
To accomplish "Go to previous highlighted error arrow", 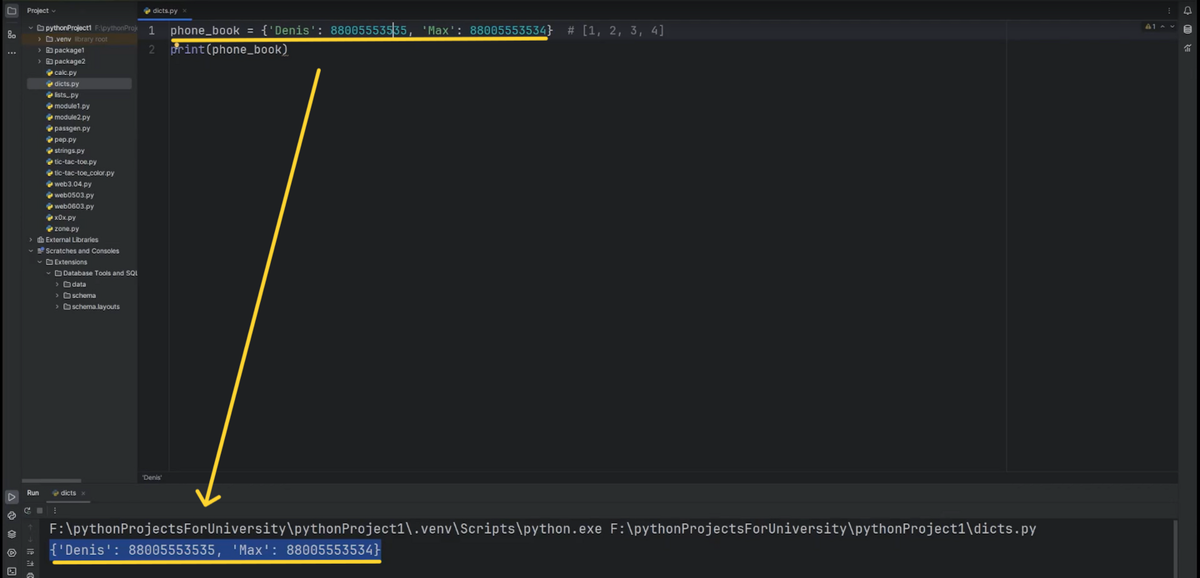I will click(1165, 26).
